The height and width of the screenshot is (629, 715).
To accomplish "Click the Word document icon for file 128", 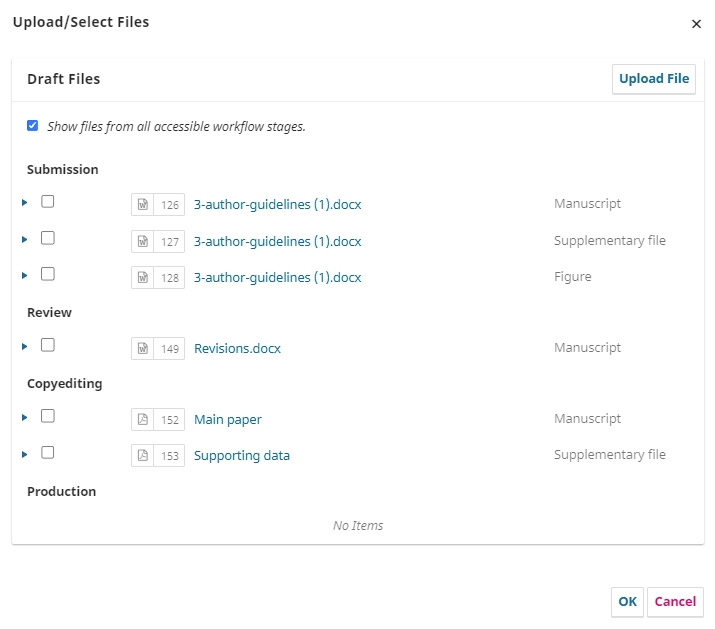I will tap(143, 278).
